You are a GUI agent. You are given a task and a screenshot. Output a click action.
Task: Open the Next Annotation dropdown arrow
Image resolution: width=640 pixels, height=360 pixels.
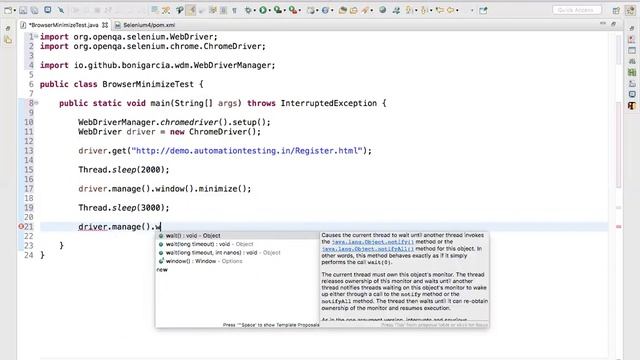click(x=416, y=10)
